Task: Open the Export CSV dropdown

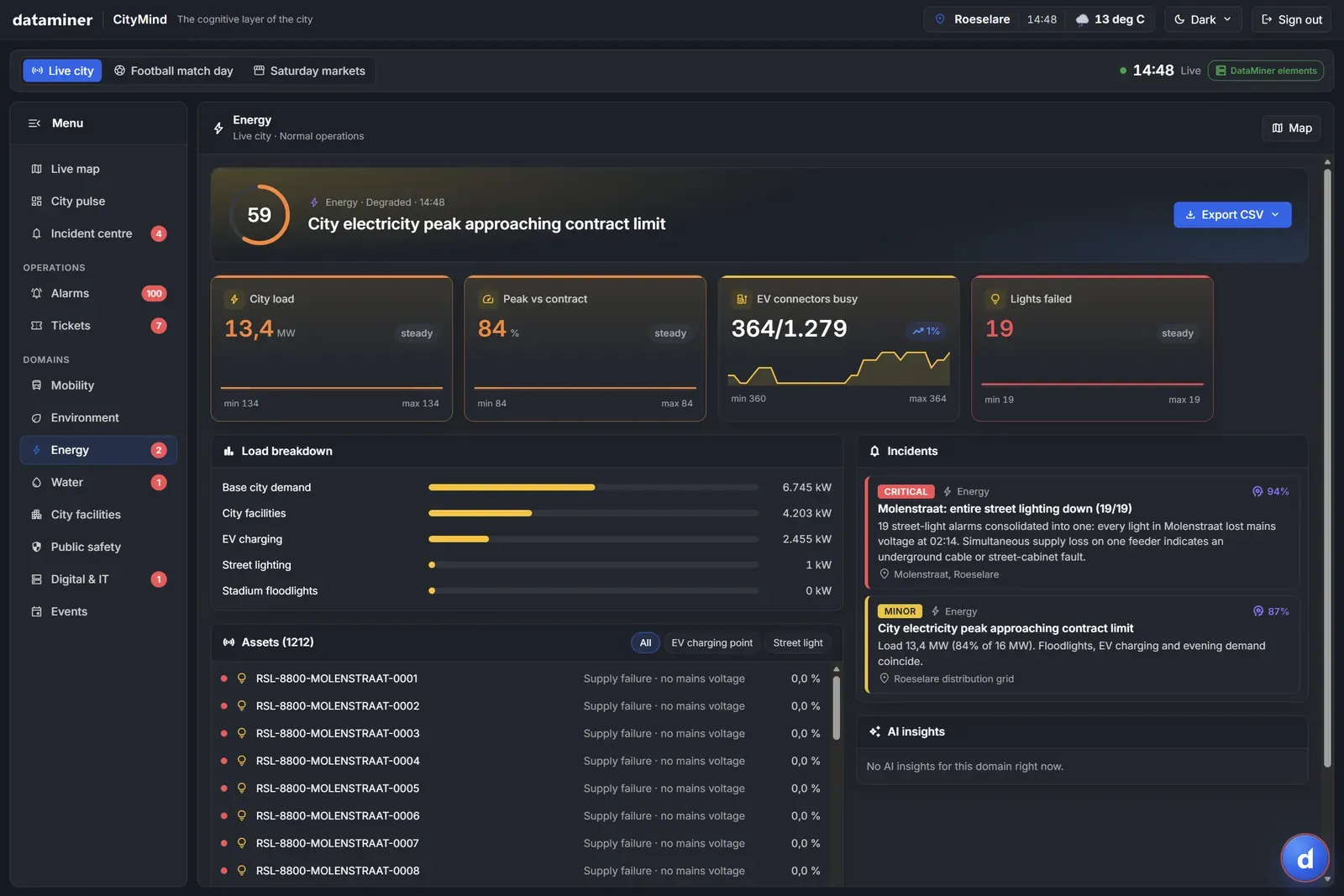Action: [1232, 215]
